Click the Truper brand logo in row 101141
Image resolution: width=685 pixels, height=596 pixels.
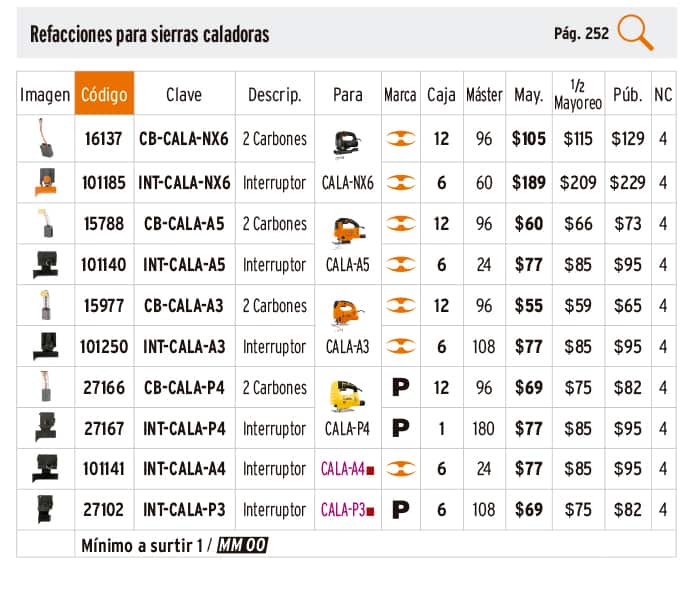click(400, 468)
